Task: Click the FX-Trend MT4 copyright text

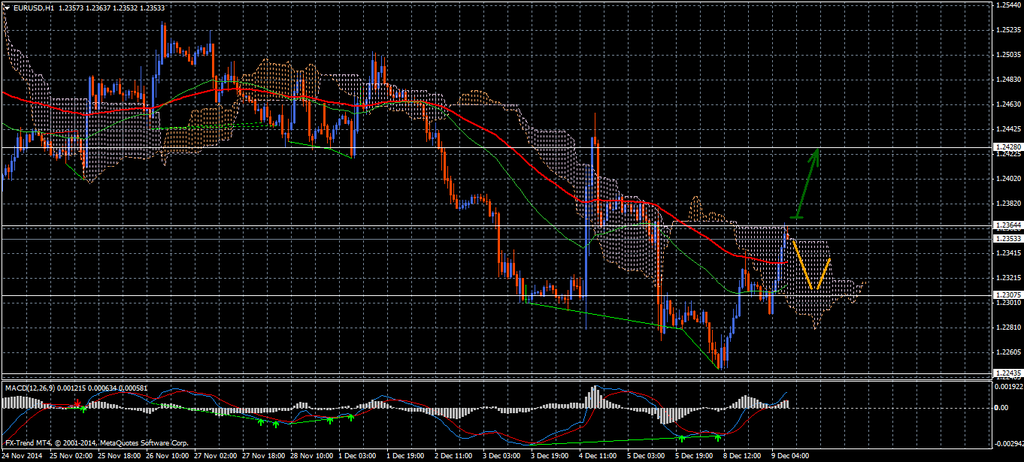Action: [95, 442]
